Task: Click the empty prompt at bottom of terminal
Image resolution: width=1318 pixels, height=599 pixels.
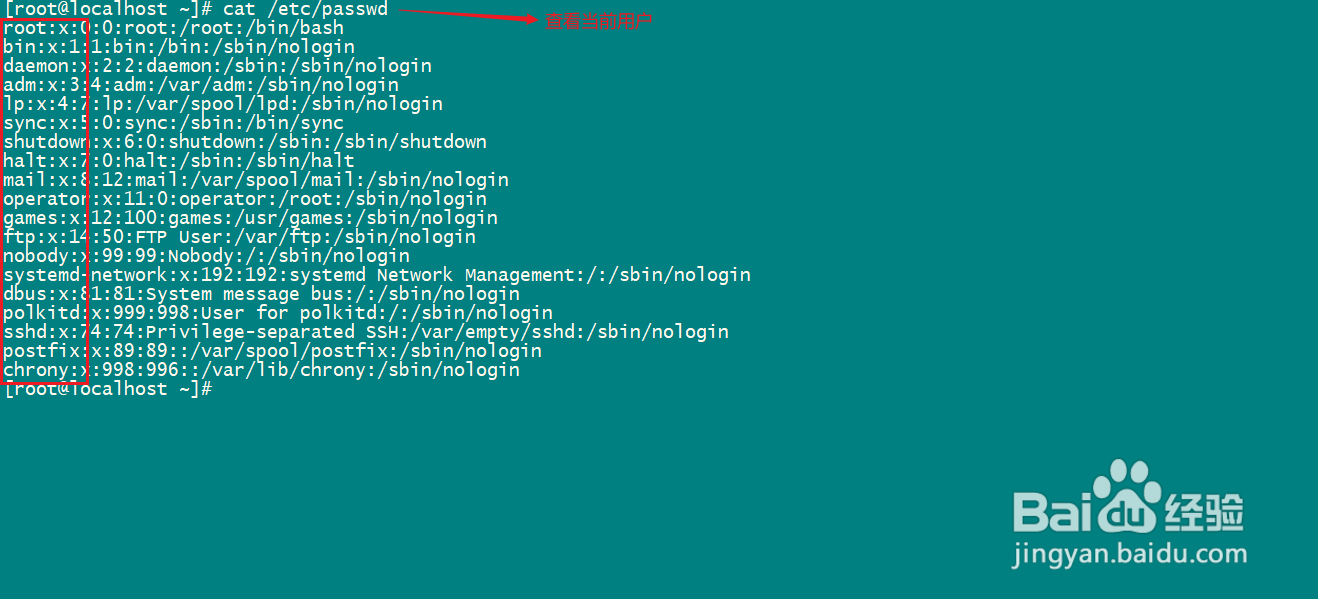Action: (x=108, y=389)
